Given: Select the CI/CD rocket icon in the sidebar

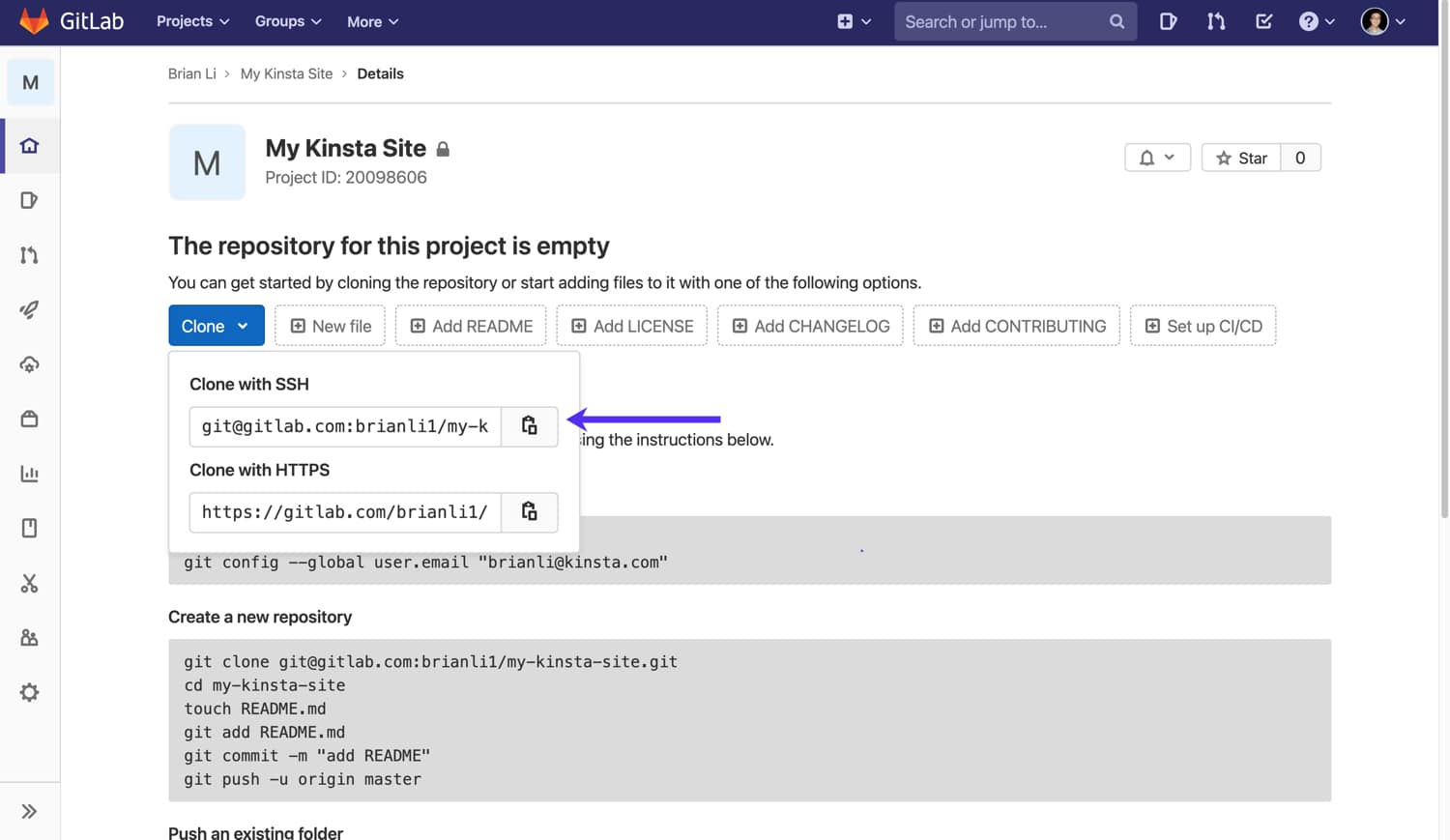Looking at the screenshot, I should [x=30, y=309].
